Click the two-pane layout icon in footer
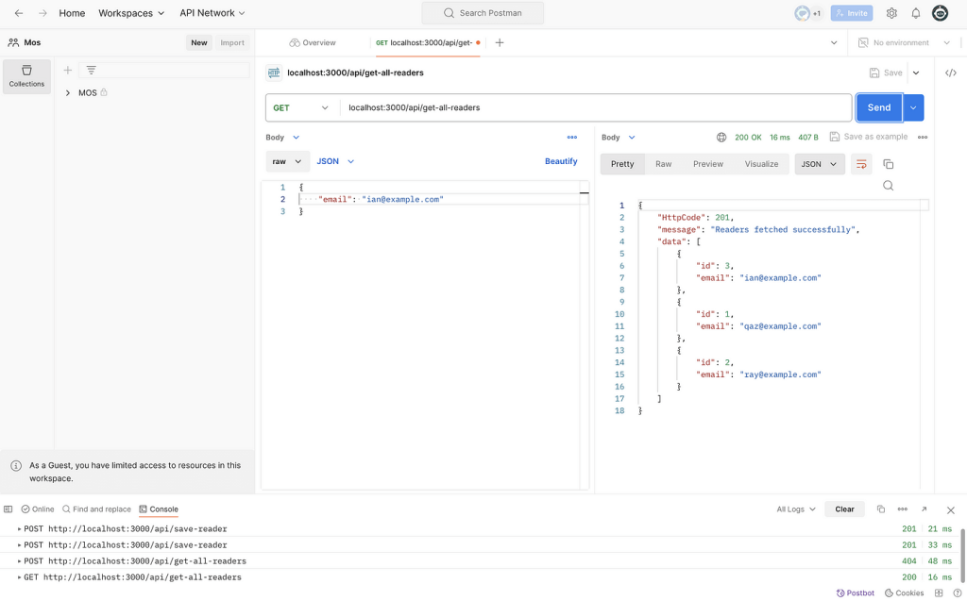This screenshot has width=968, height=606. [x=938, y=593]
